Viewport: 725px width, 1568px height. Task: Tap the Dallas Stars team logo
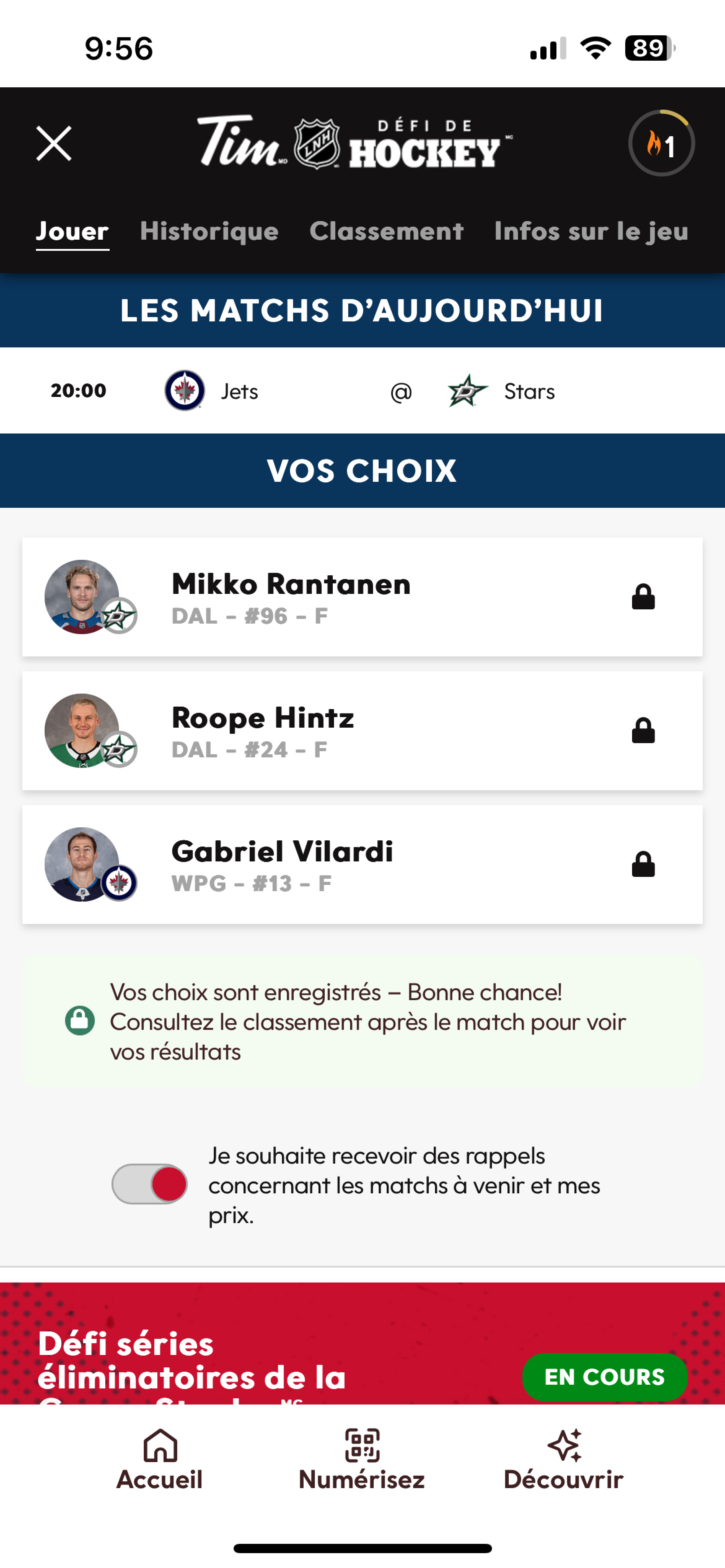[467, 391]
